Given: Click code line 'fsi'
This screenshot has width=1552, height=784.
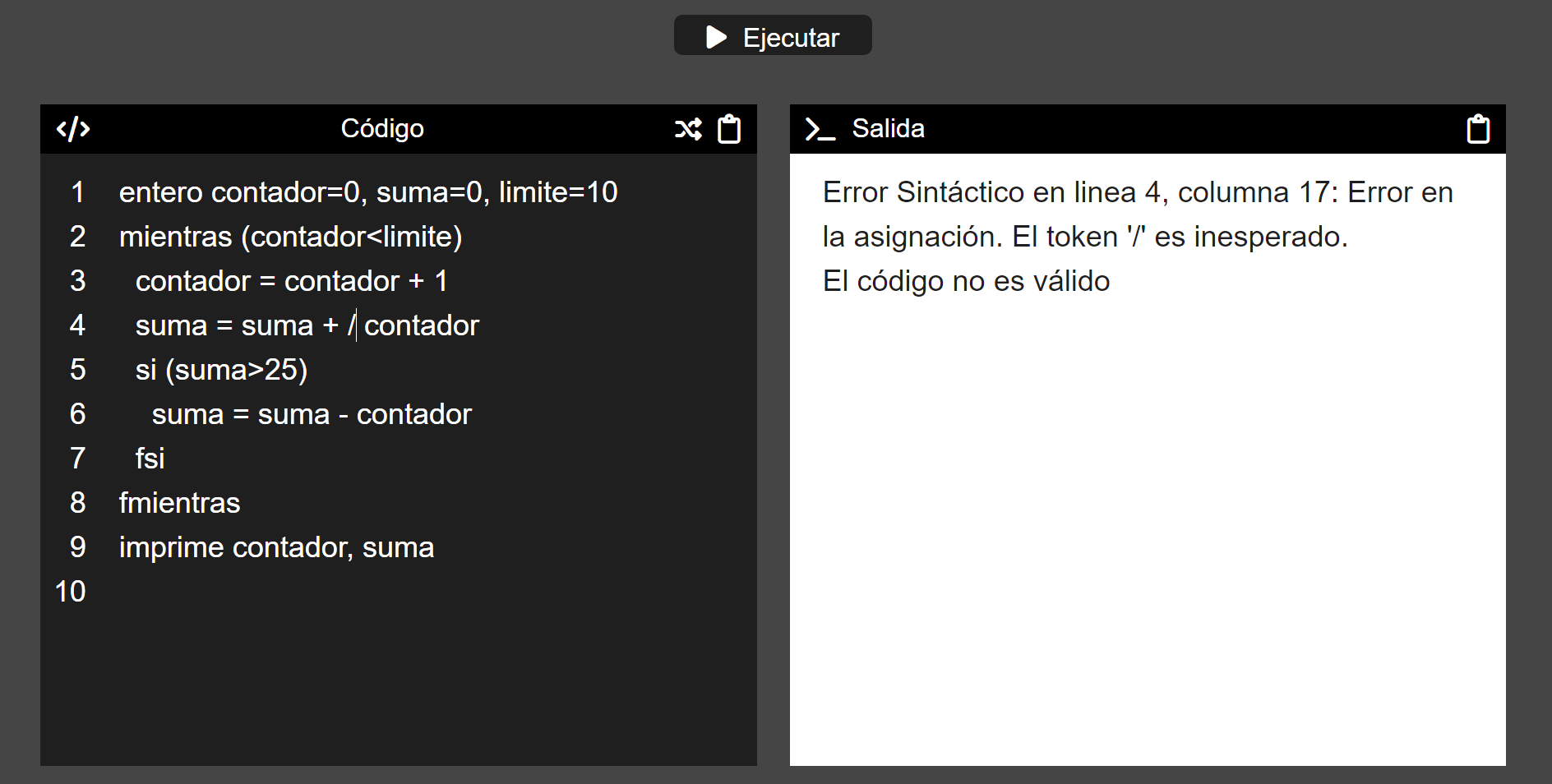Looking at the screenshot, I should click(150, 459).
